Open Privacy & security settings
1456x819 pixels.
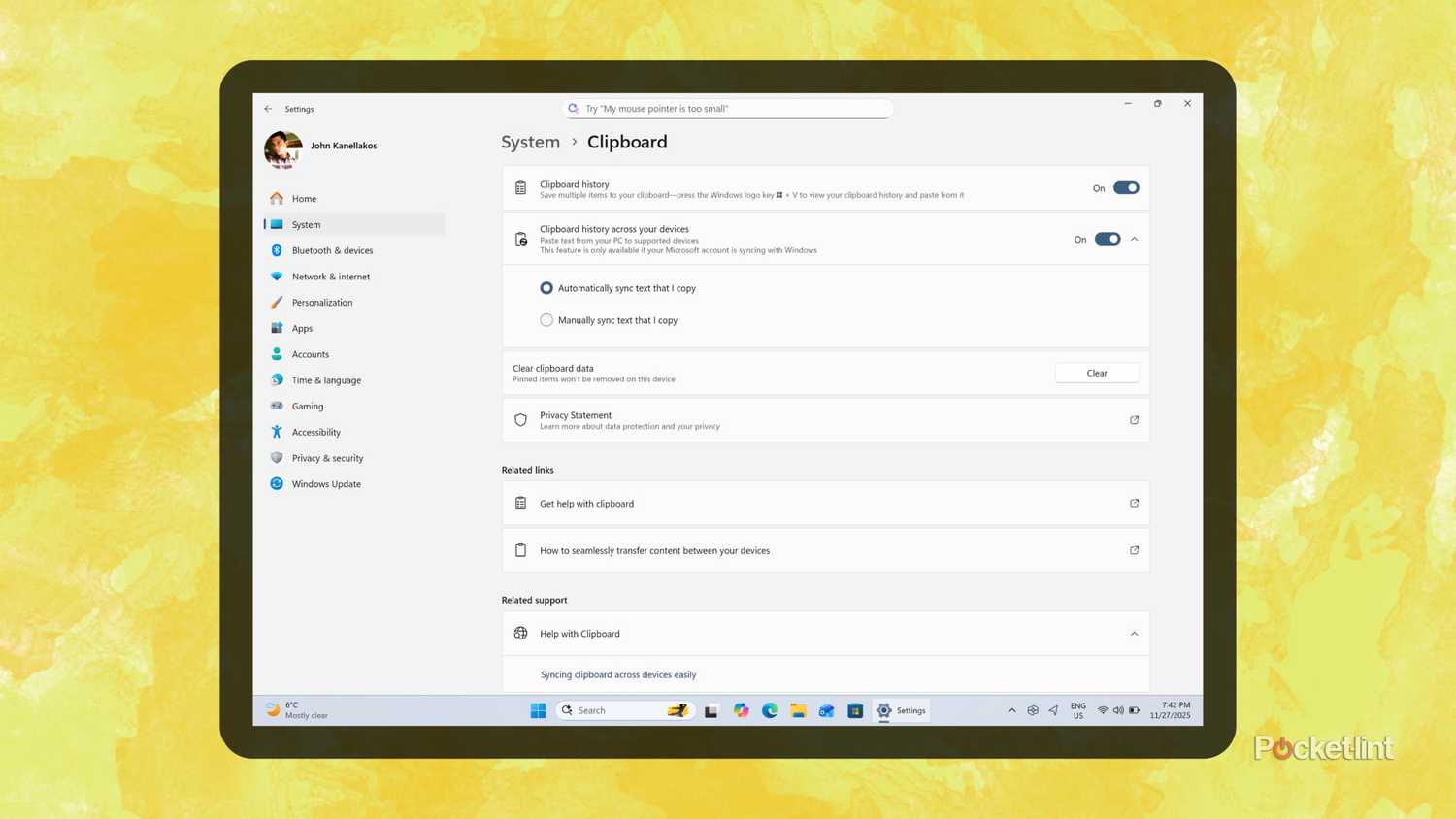pyautogui.click(x=327, y=457)
